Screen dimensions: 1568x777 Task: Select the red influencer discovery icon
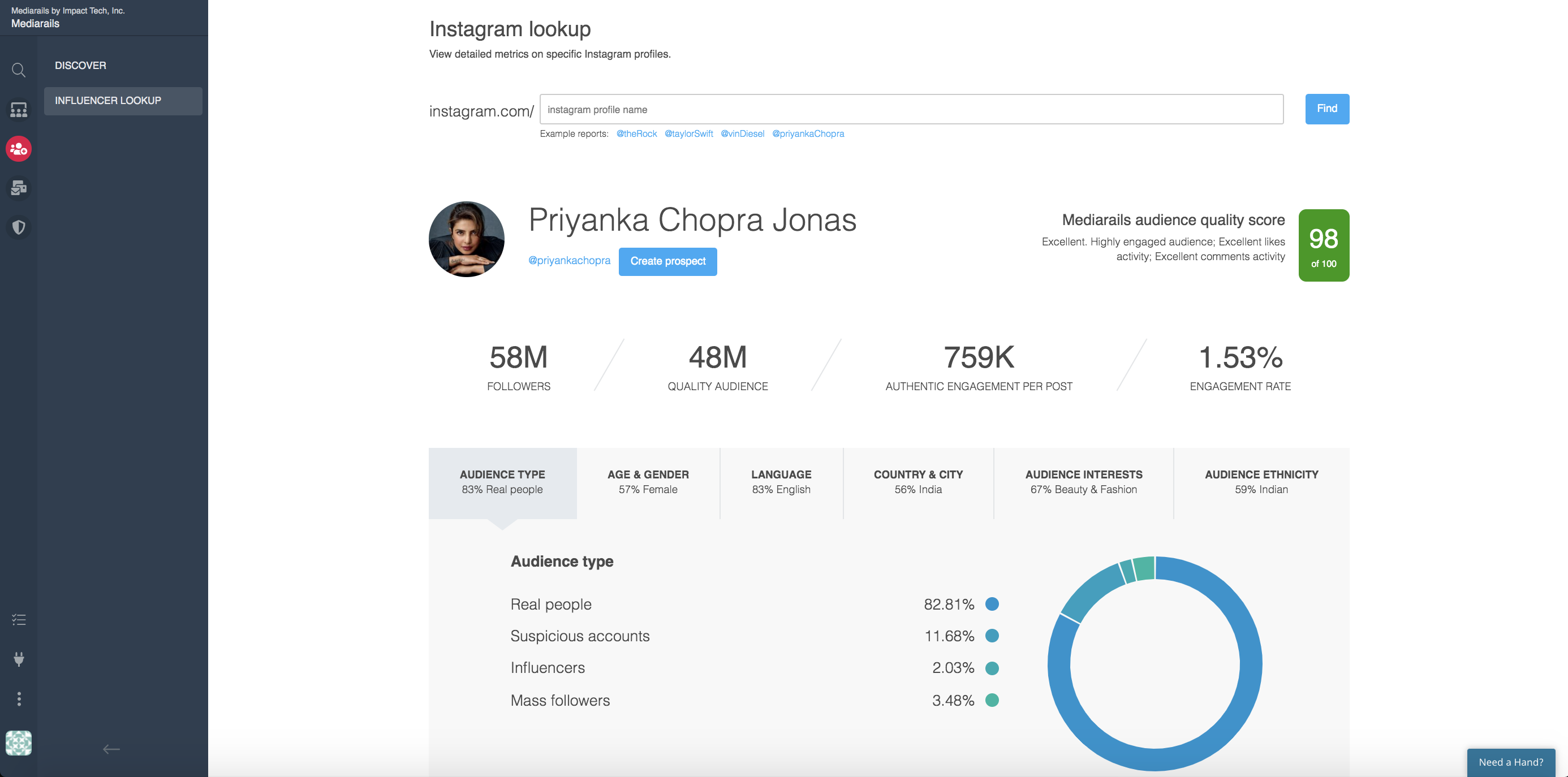pyautogui.click(x=19, y=149)
